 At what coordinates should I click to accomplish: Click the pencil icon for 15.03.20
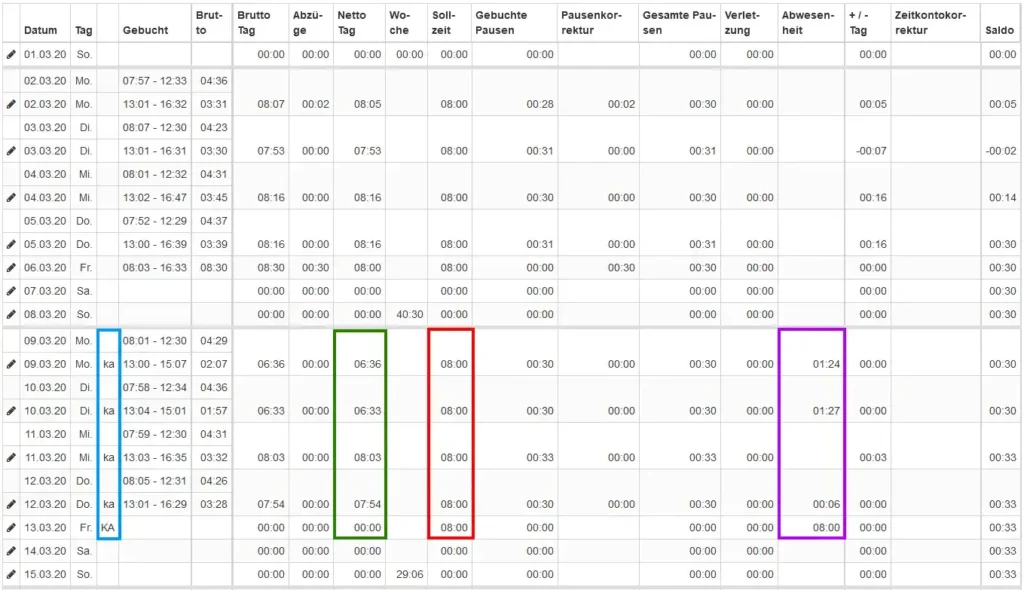coord(11,575)
